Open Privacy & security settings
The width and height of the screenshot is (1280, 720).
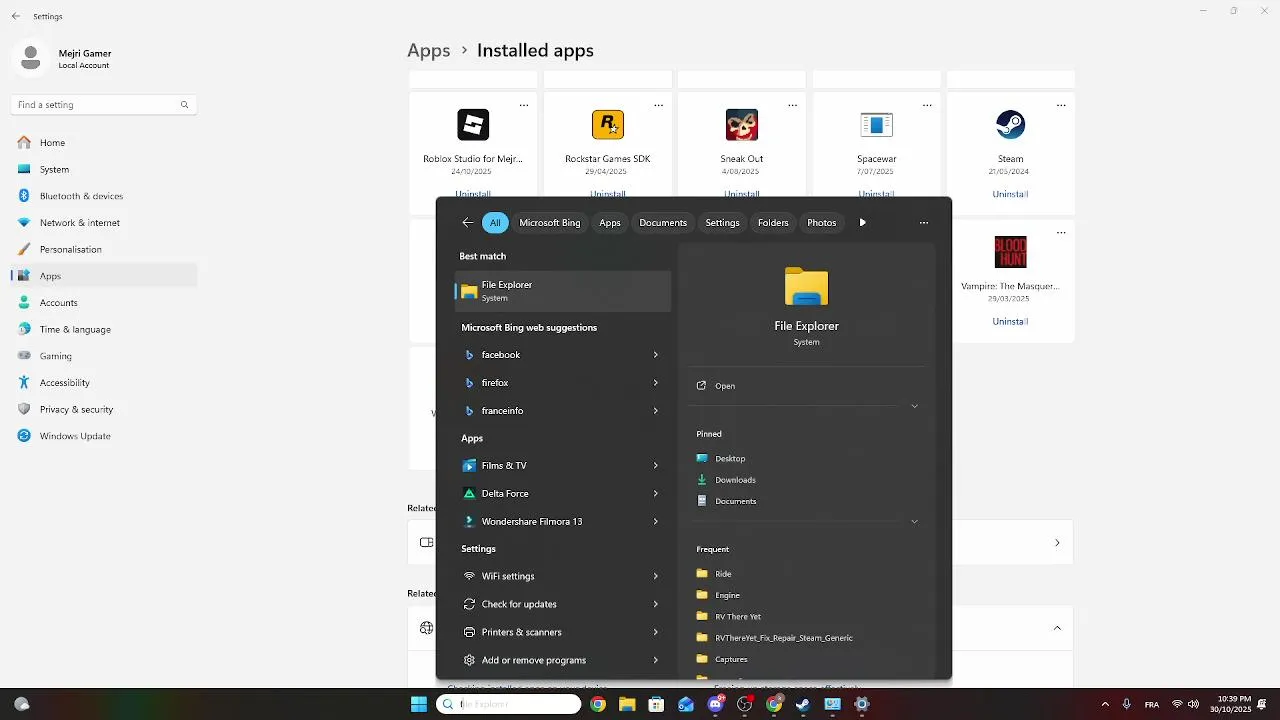[x=104, y=409]
